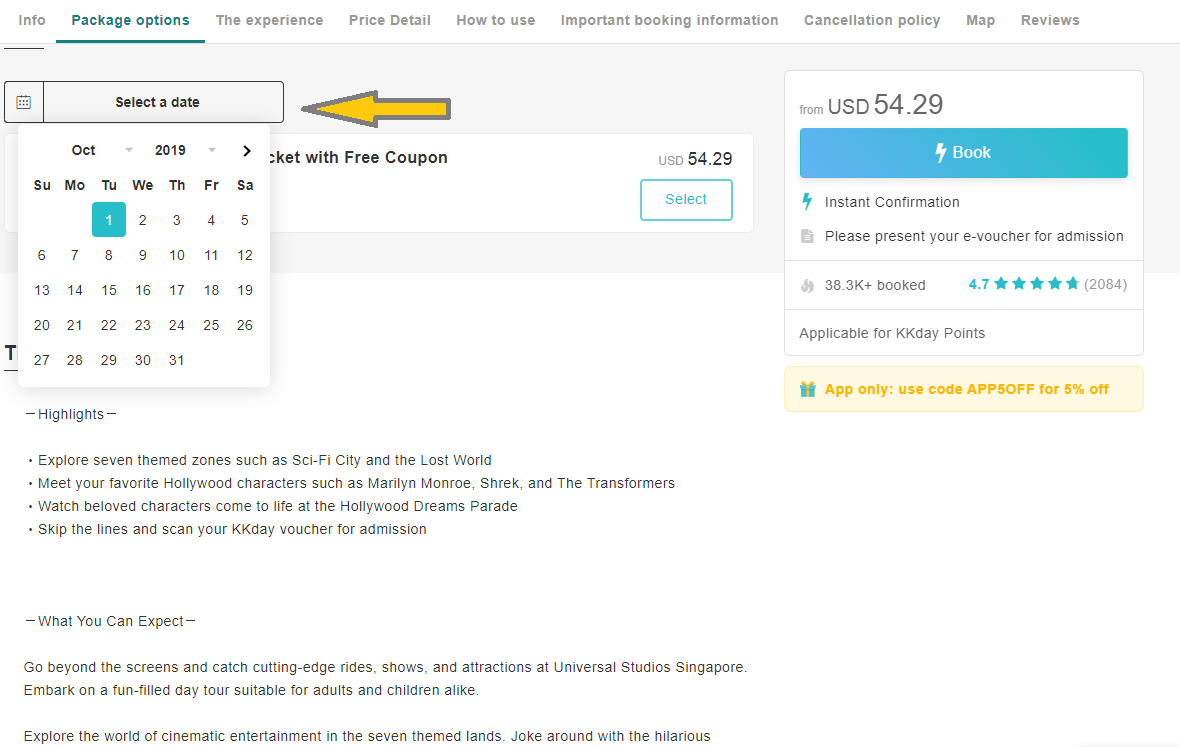Click the e-voucher document icon

[x=807, y=236]
